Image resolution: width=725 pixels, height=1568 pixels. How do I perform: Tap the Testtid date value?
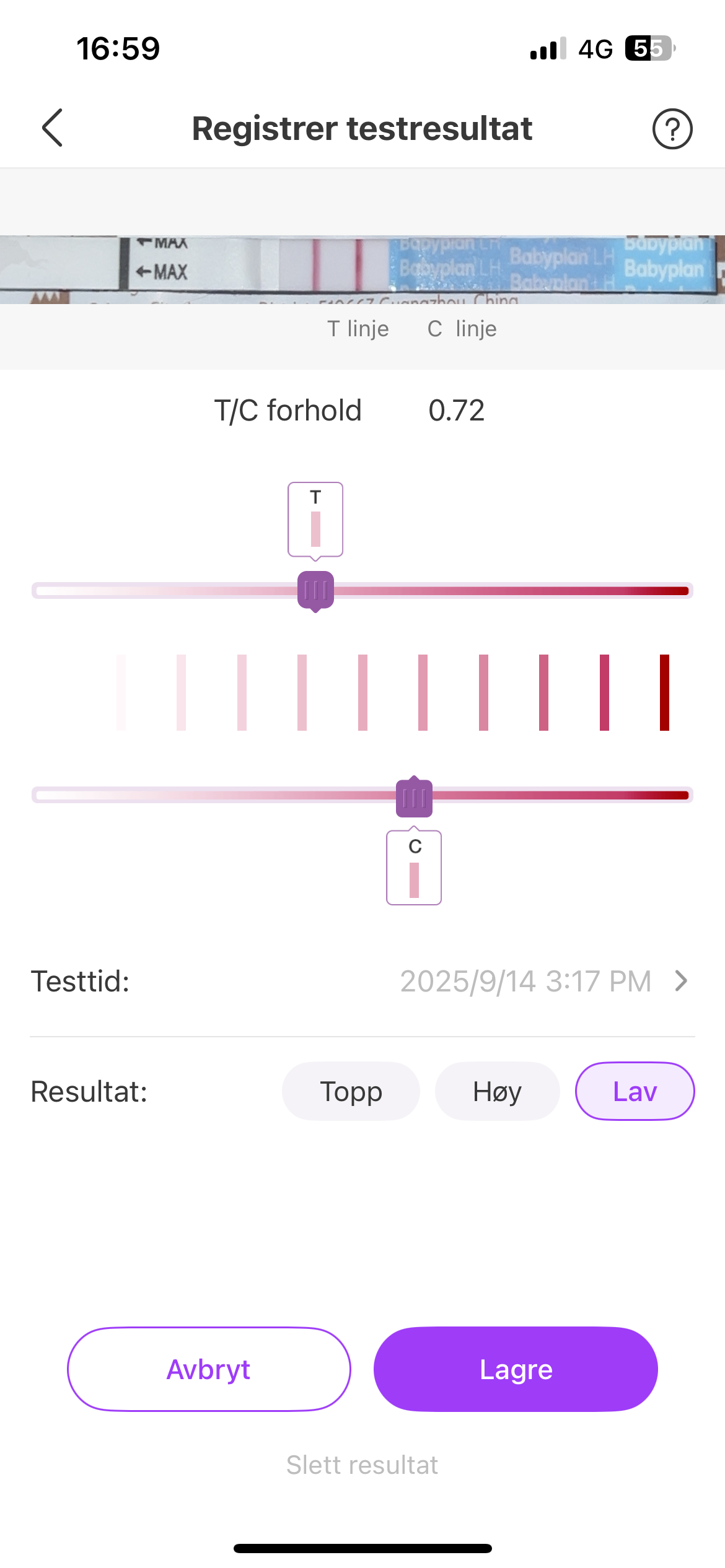pos(525,981)
